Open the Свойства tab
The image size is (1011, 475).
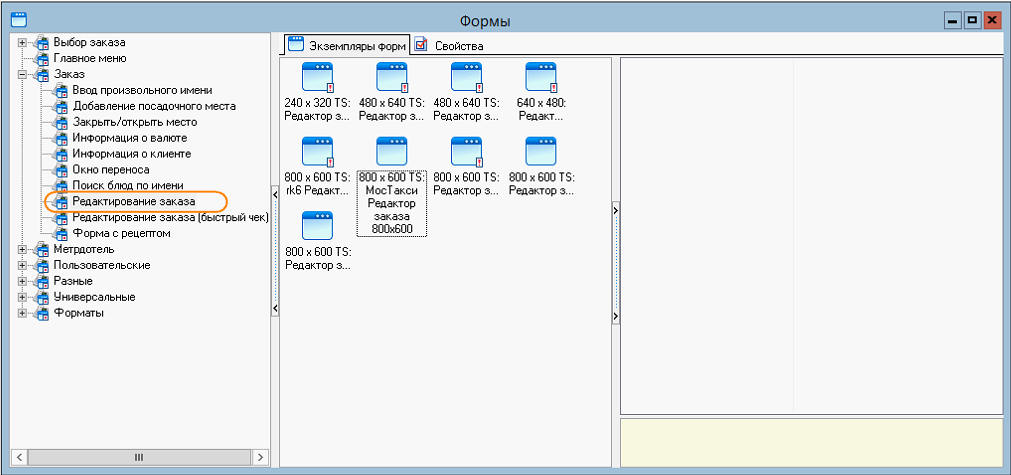(x=458, y=46)
